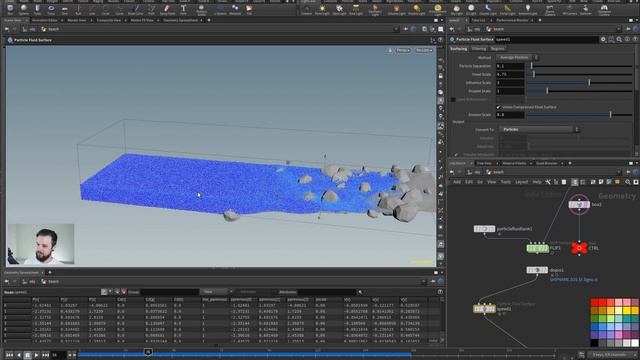Switch to the Regions tab
The width and height of the screenshot is (640, 360).
point(498,49)
